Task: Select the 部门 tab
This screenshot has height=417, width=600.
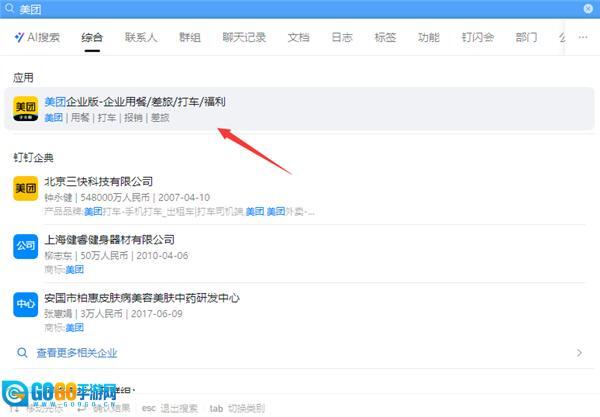Action: [526, 38]
